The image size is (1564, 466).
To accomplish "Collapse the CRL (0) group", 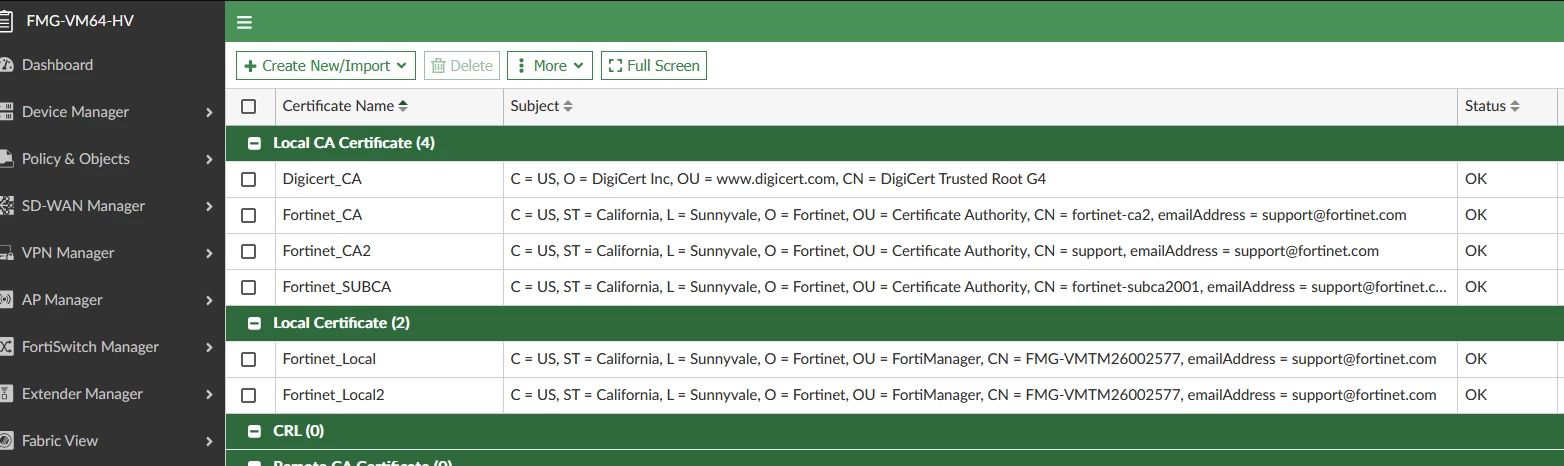I will pyautogui.click(x=254, y=431).
